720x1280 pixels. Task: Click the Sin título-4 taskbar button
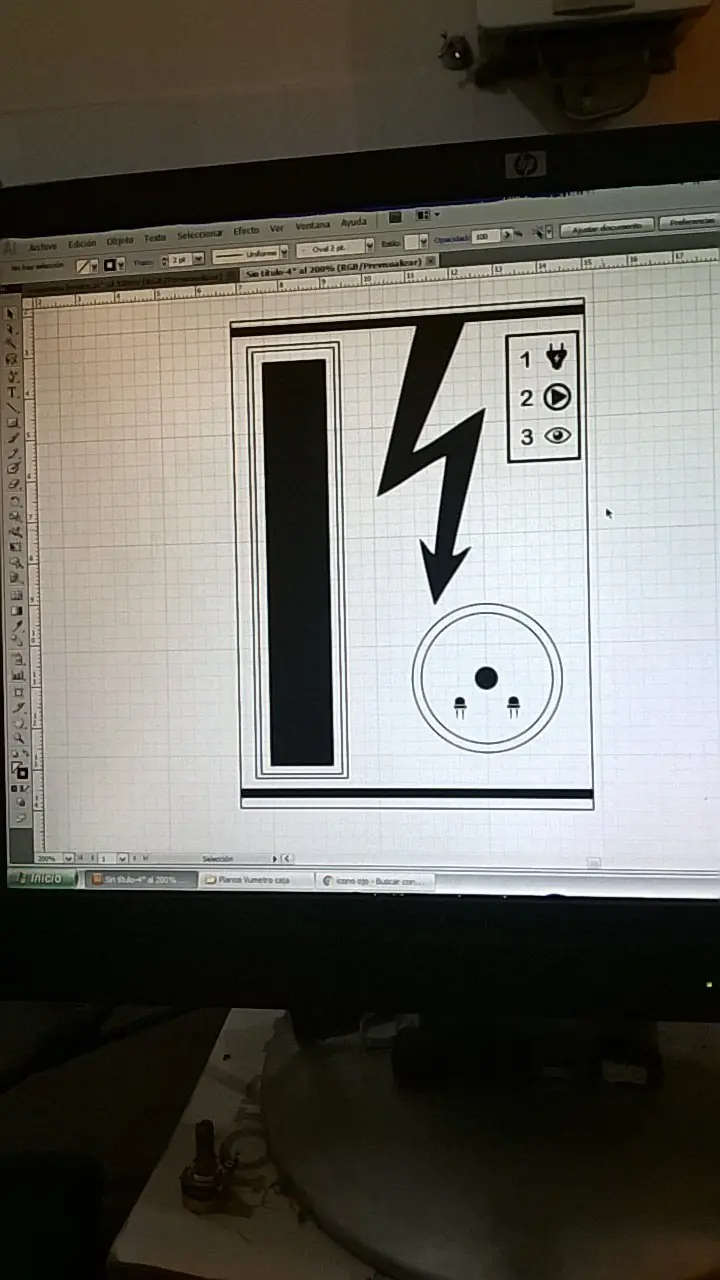click(x=140, y=879)
